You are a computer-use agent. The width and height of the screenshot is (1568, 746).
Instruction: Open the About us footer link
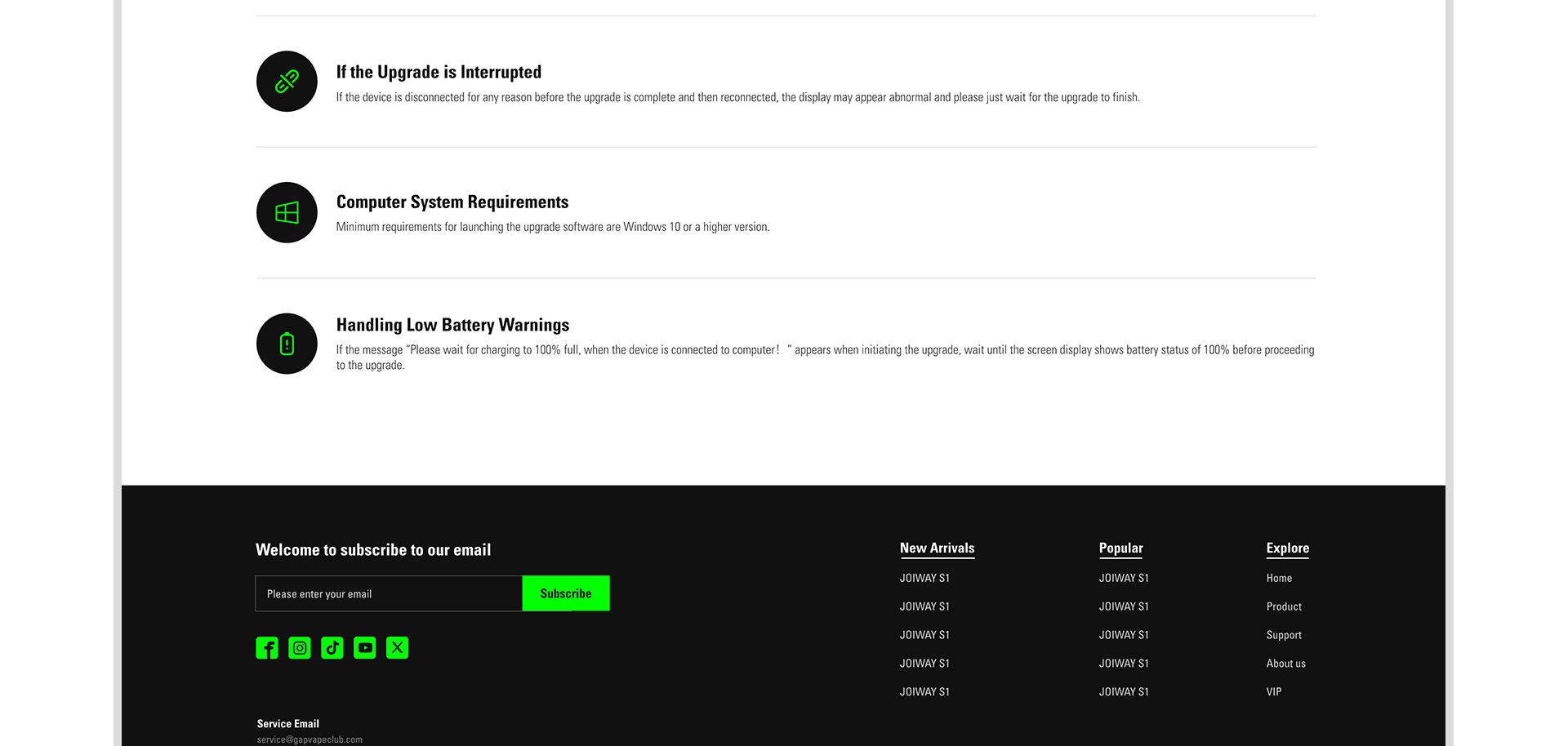coord(1285,664)
